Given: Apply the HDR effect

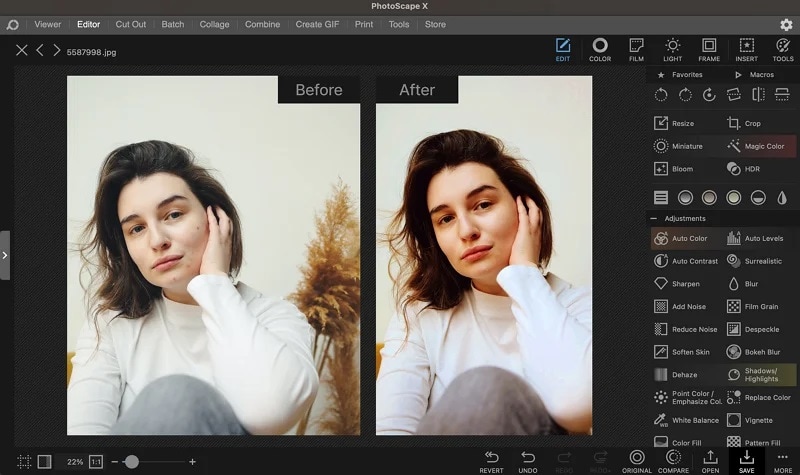Looking at the screenshot, I should 743,169.
